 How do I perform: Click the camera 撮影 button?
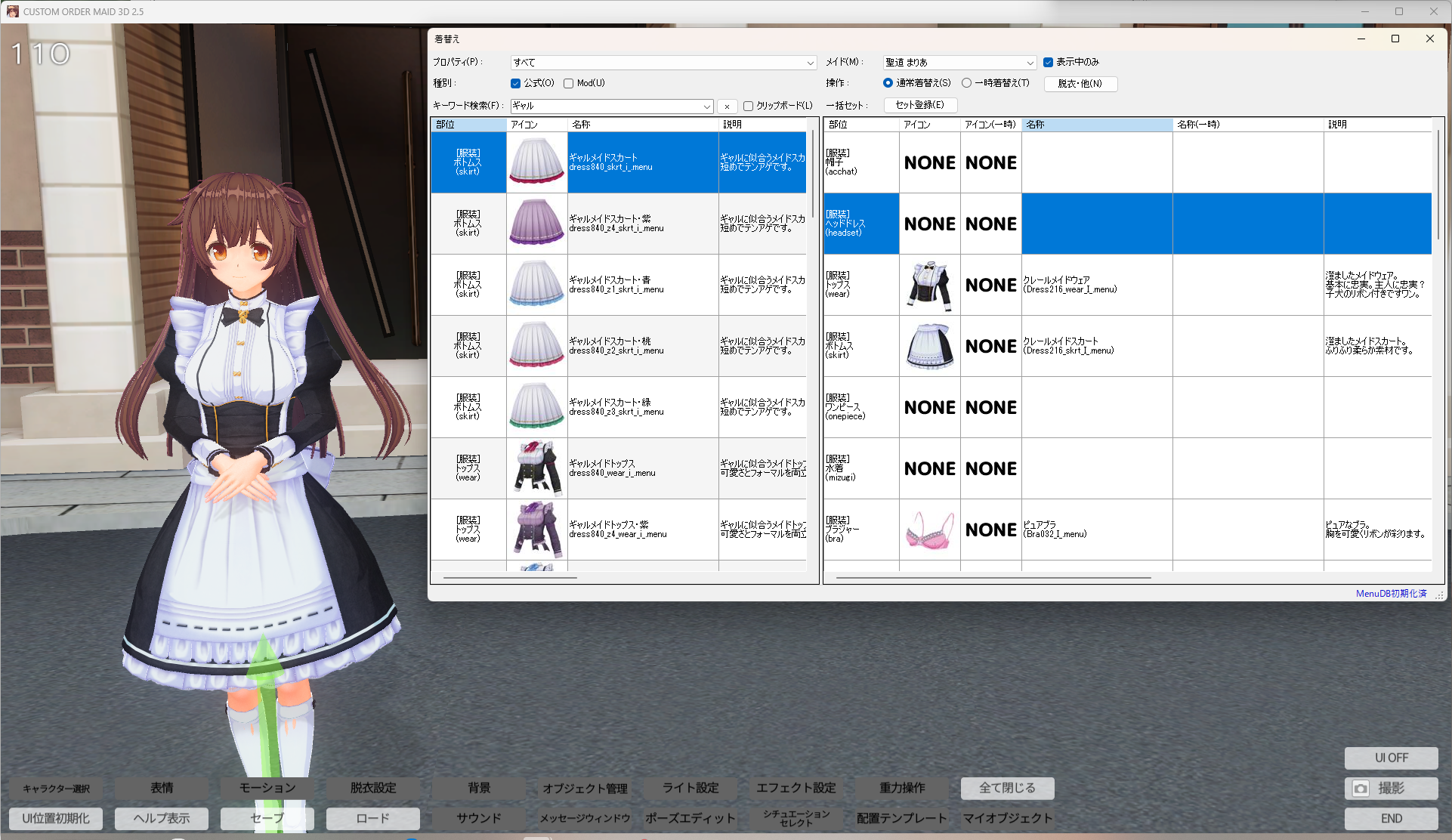pos(1391,789)
